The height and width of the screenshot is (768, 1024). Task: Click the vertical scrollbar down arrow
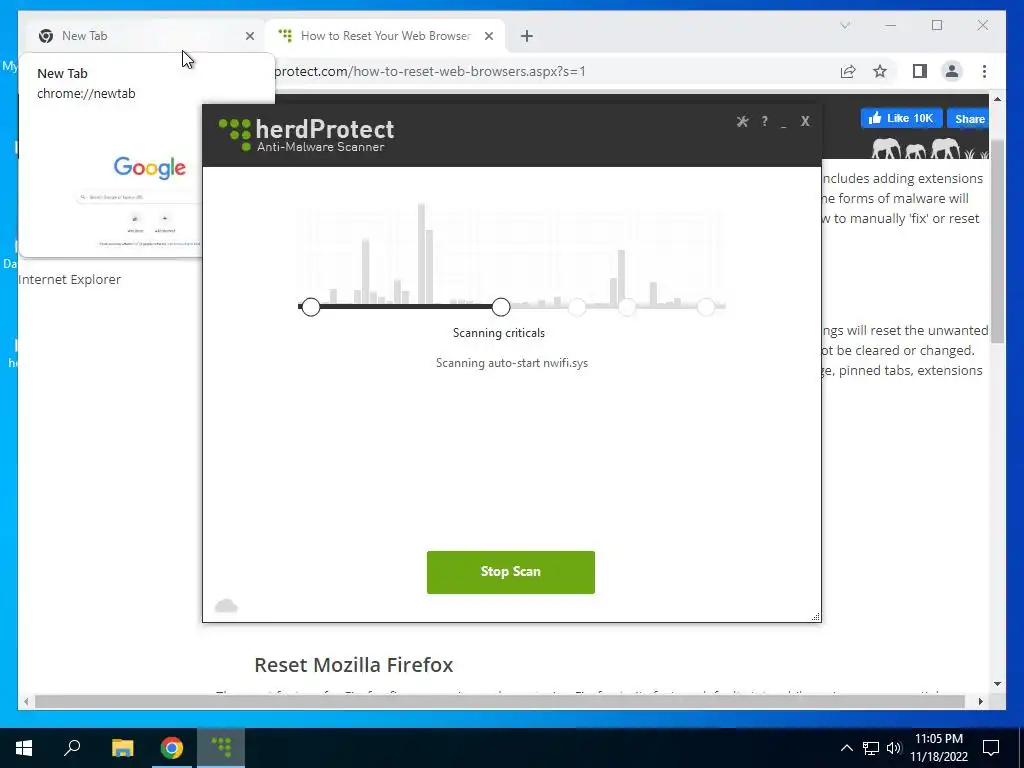point(997,684)
